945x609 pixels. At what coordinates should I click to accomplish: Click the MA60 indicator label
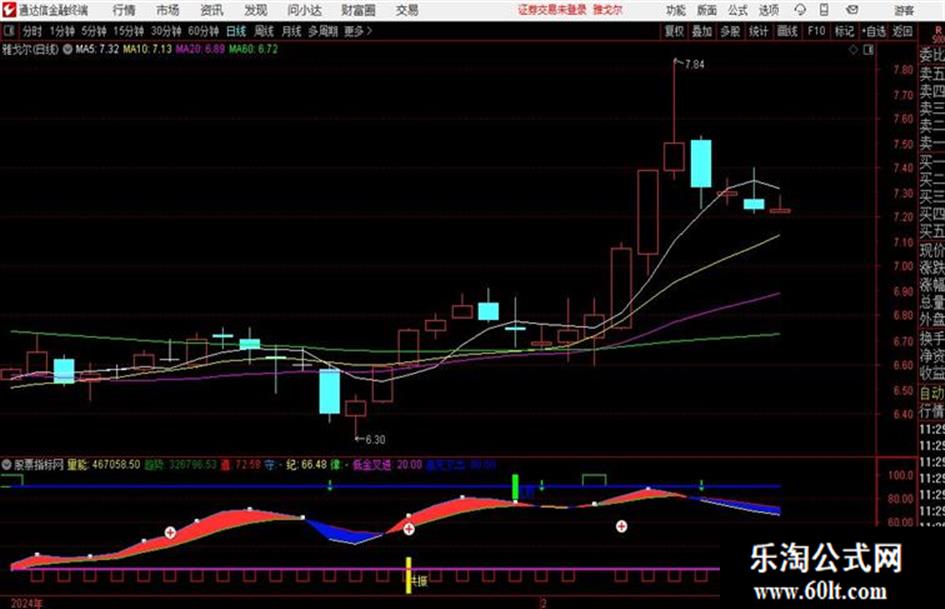coord(253,49)
